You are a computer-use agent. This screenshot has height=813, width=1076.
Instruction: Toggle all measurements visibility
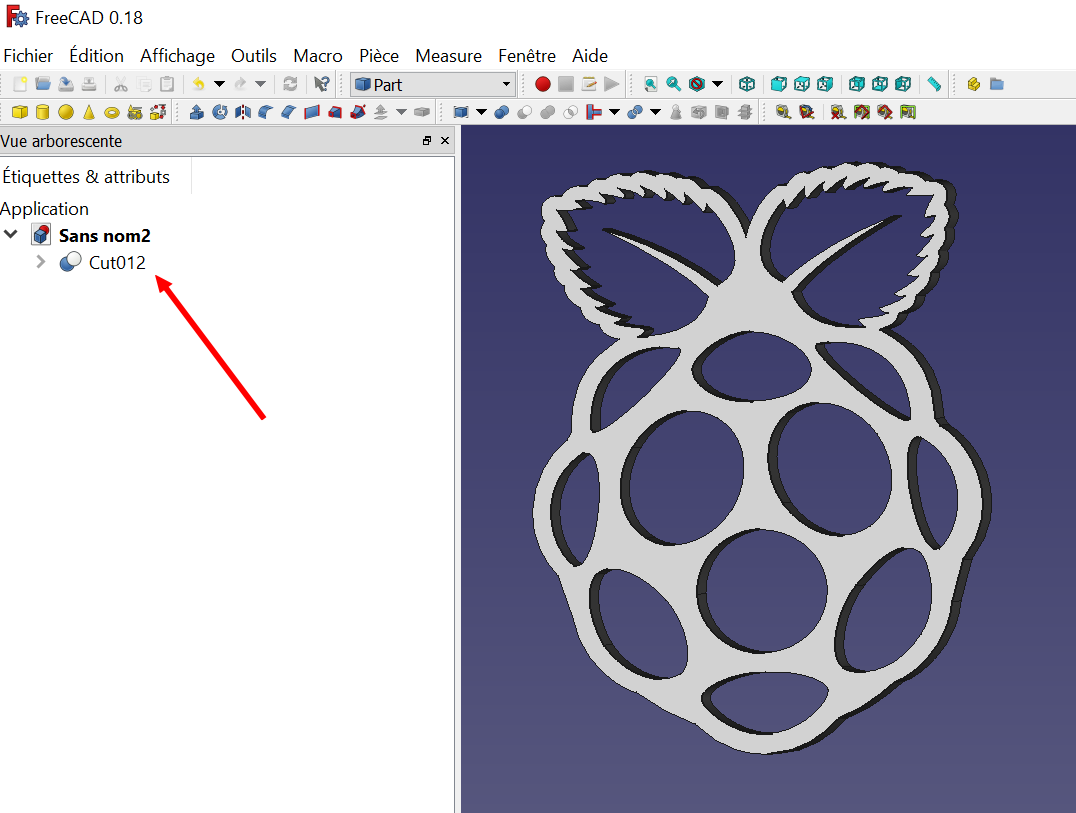pos(861,112)
